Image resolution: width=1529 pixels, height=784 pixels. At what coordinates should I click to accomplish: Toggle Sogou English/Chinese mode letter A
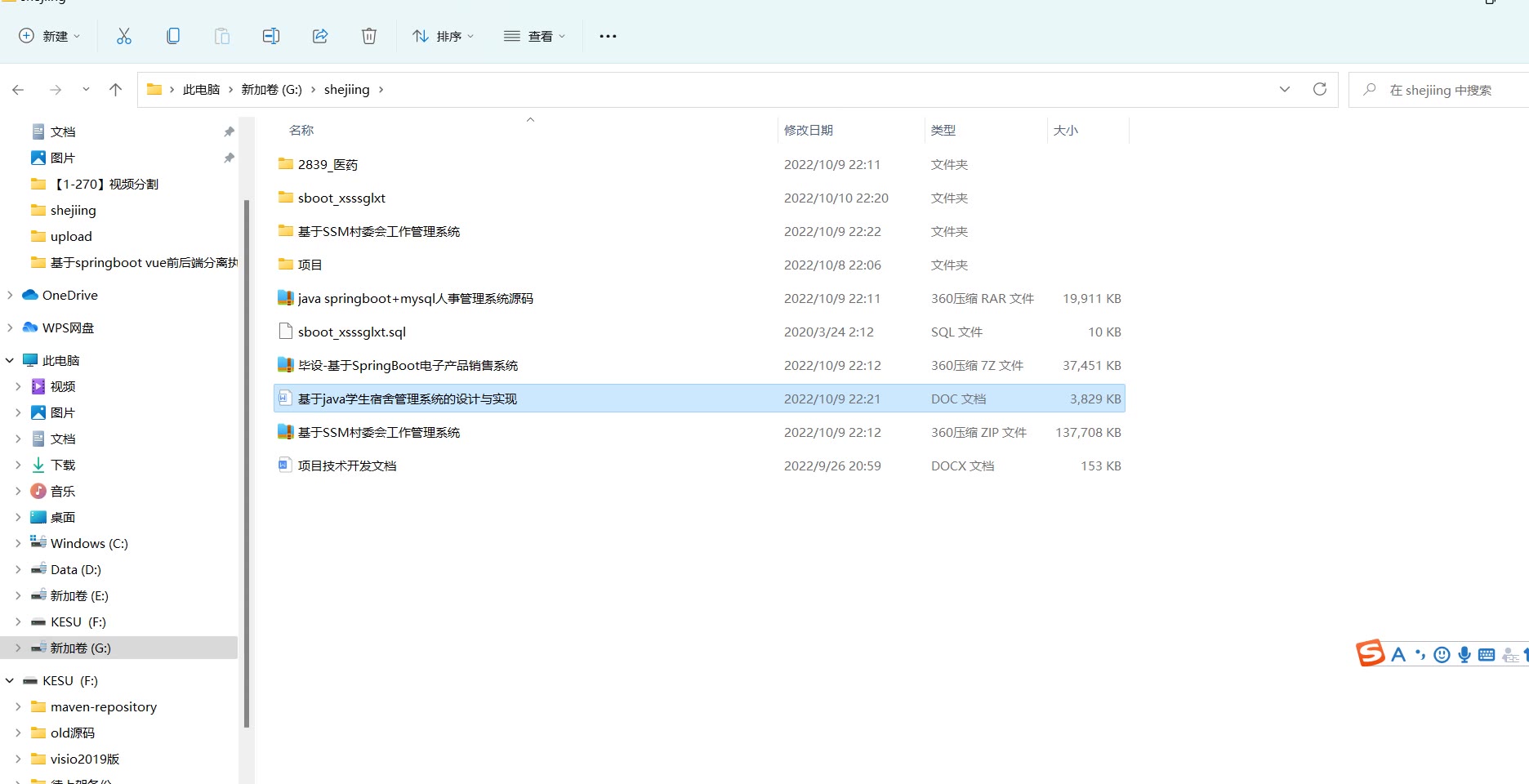coord(1398,654)
